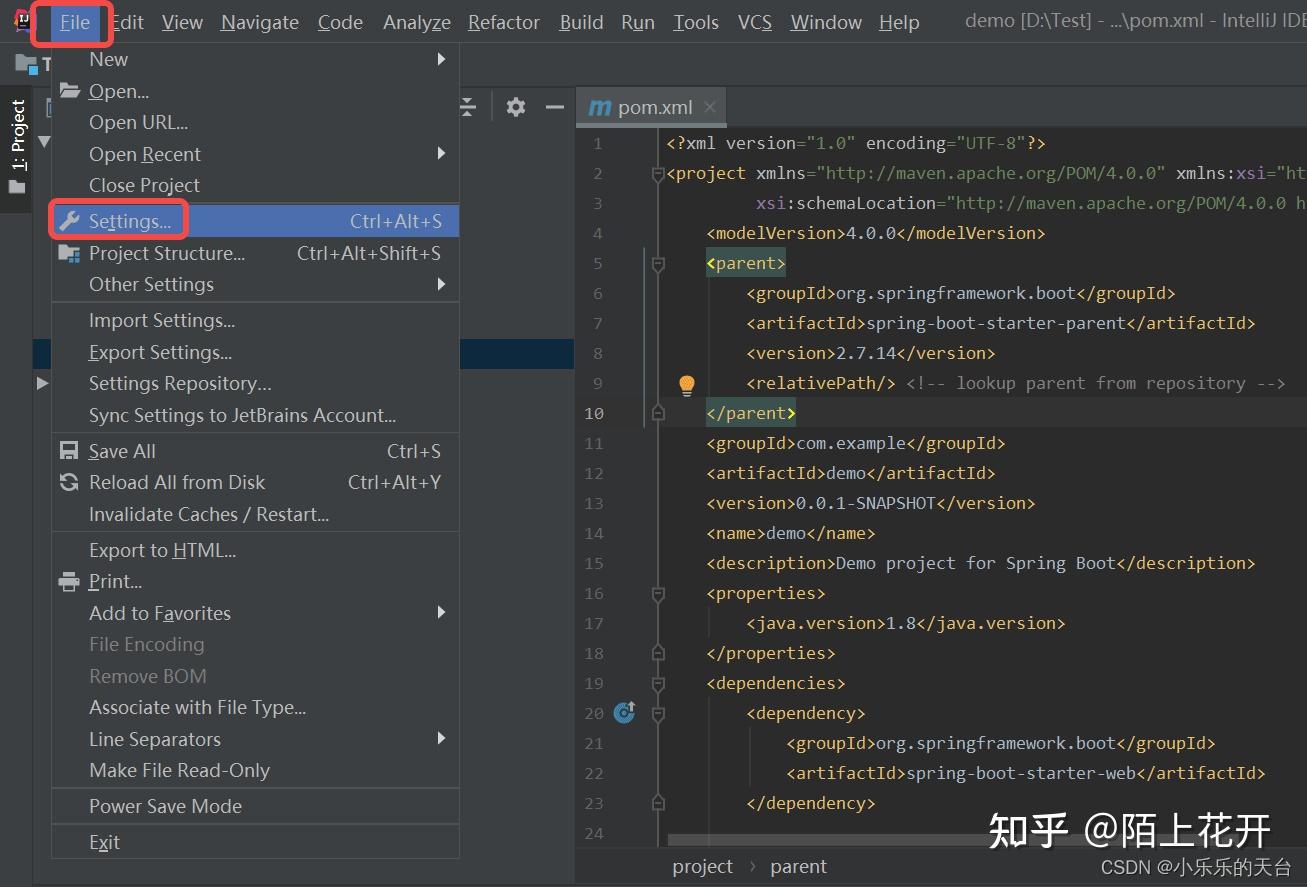Click the spring-boot-starter-web artifactId text
Viewport: 1307px width, 887px height.
click(1021, 773)
